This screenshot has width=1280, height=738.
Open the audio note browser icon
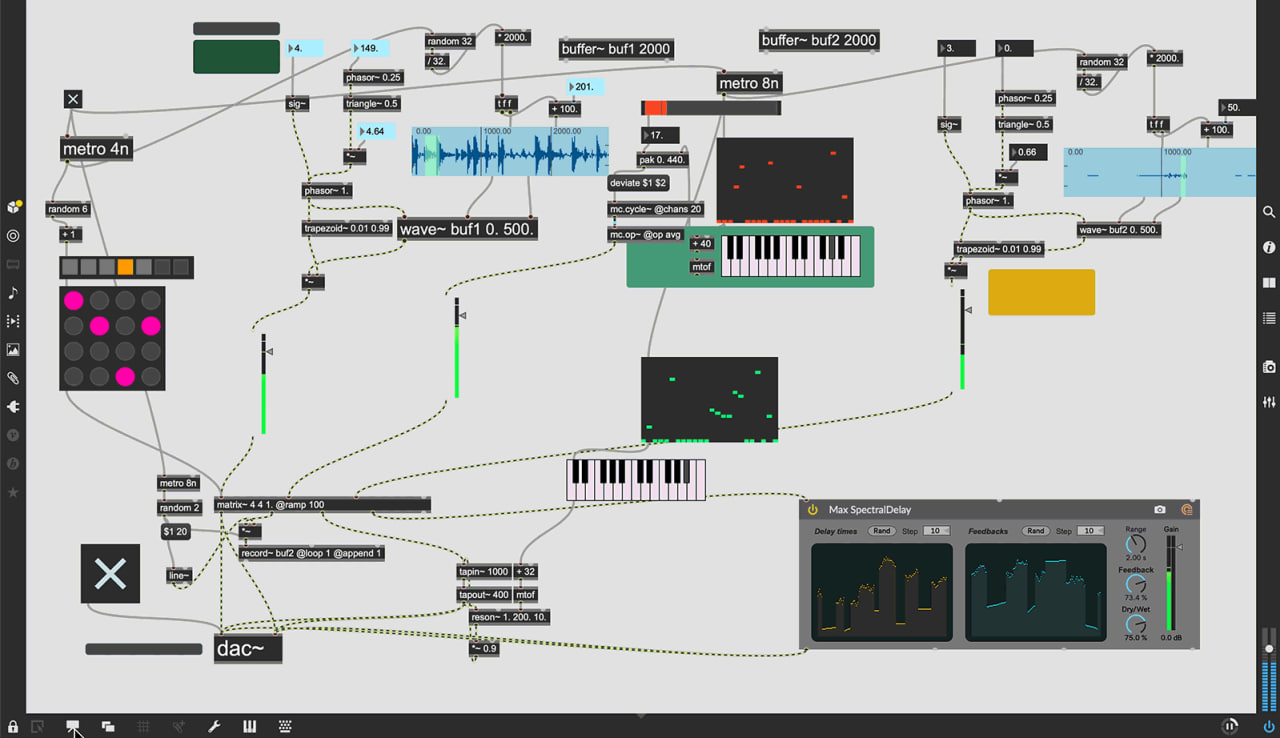pos(13,293)
